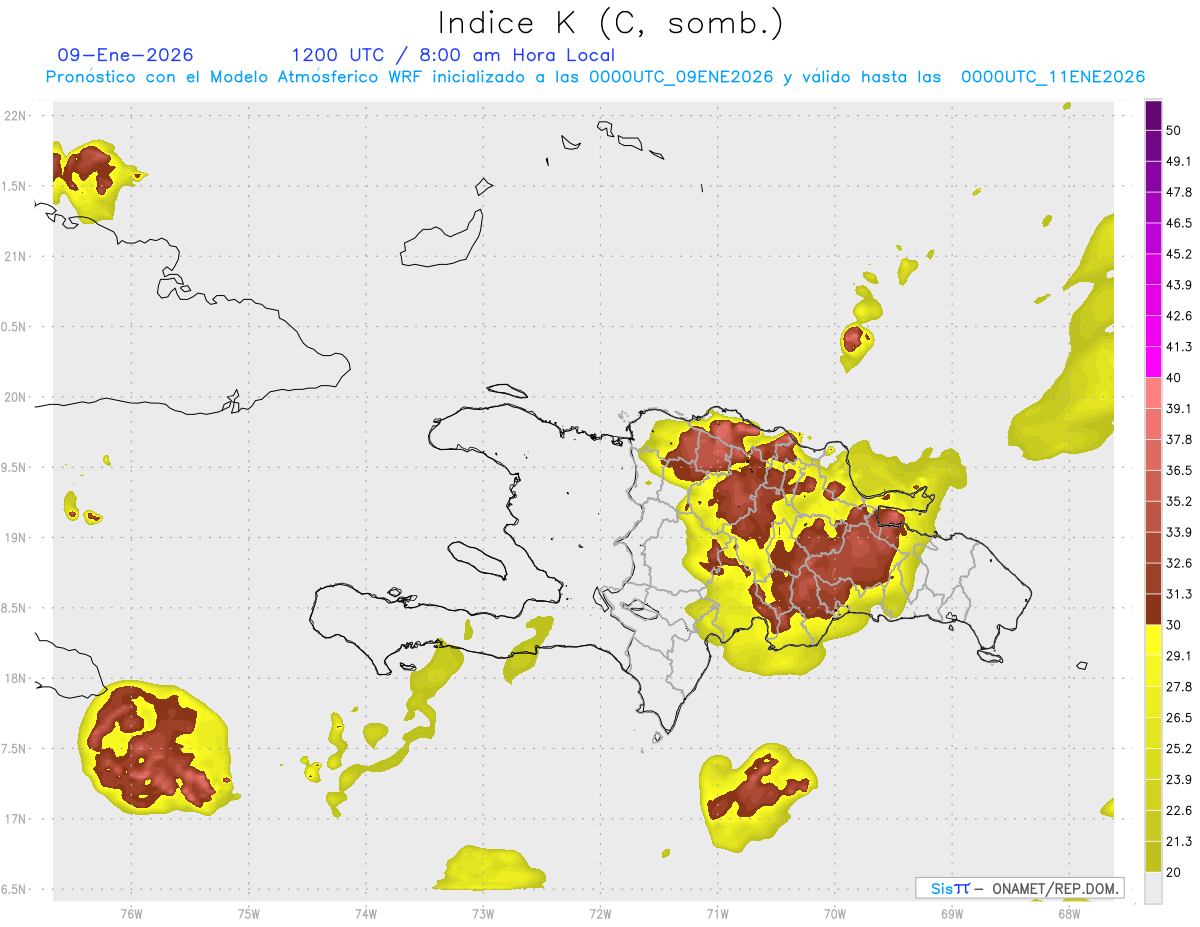The height and width of the screenshot is (927, 1200).
Task: Select the salmon swatch between 39.1 and 40
Action: [x=1154, y=393]
